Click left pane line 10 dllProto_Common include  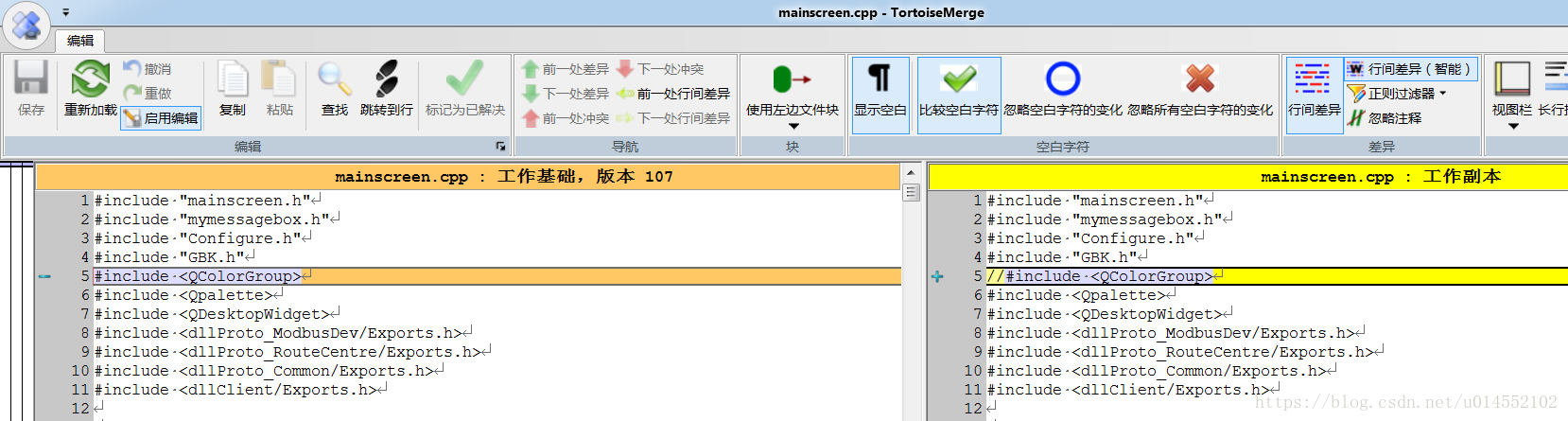pyautogui.click(x=270, y=371)
